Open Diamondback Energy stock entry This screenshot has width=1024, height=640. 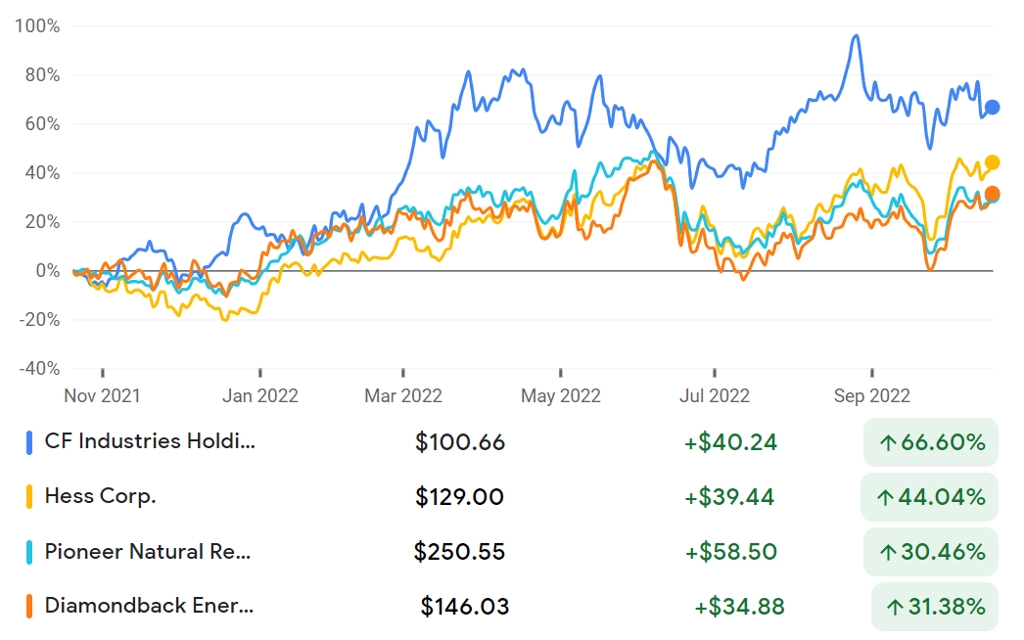pyautogui.click(x=149, y=606)
